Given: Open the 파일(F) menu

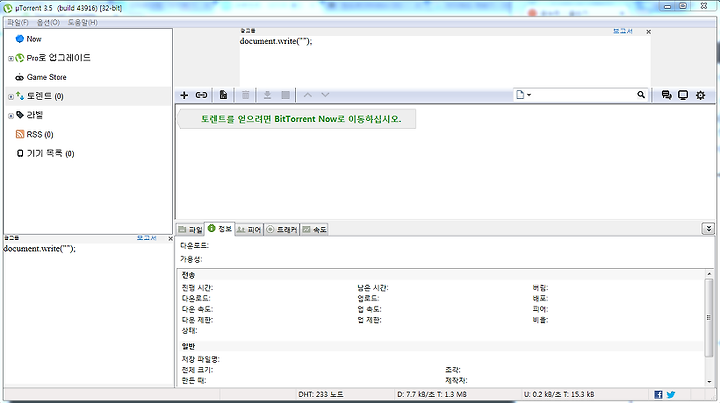Looking at the screenshot, I should (17, 22).
